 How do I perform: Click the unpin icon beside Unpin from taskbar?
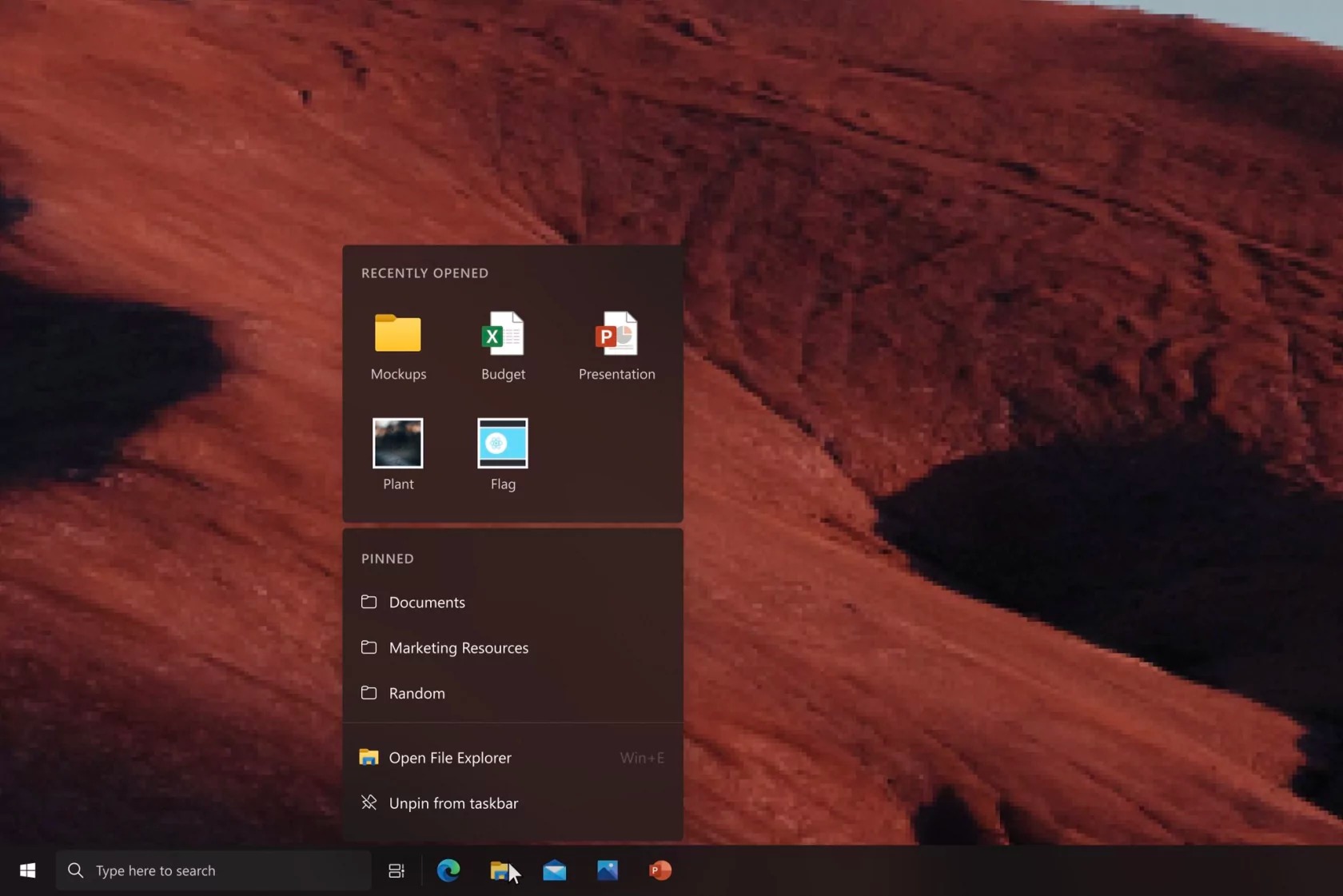pyautogui.click(x=369, y=802)
